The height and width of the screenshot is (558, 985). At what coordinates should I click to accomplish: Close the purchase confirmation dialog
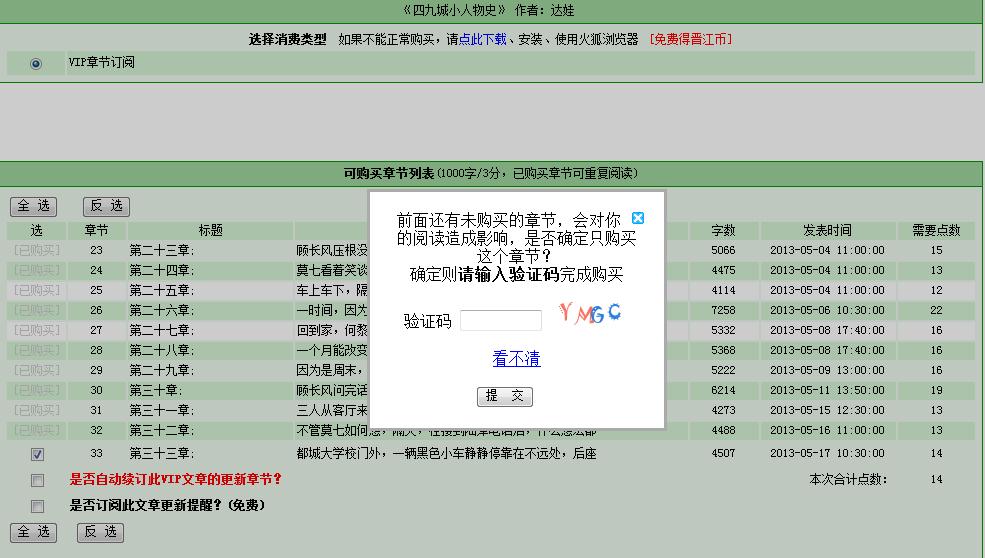pyautogui.click(x=638, y=218)
